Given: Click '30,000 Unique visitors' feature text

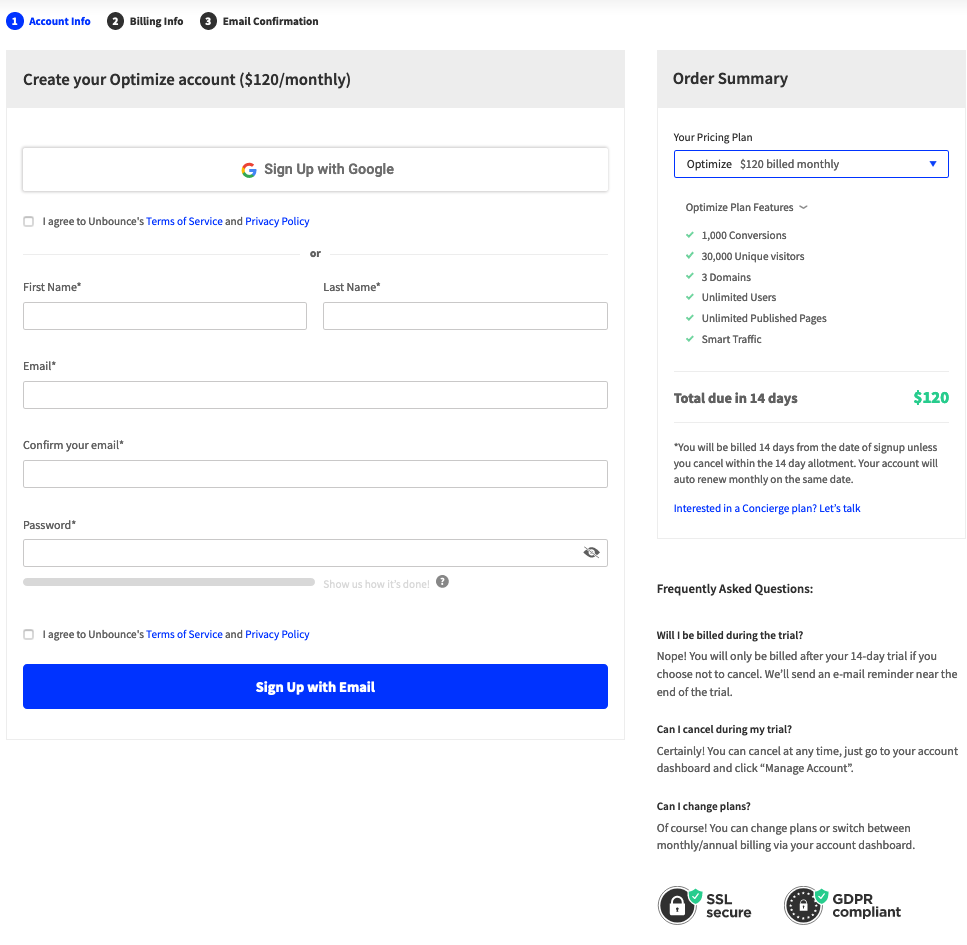Looking at the screenshot, I should pyautogui.click(x=752, y=256).
